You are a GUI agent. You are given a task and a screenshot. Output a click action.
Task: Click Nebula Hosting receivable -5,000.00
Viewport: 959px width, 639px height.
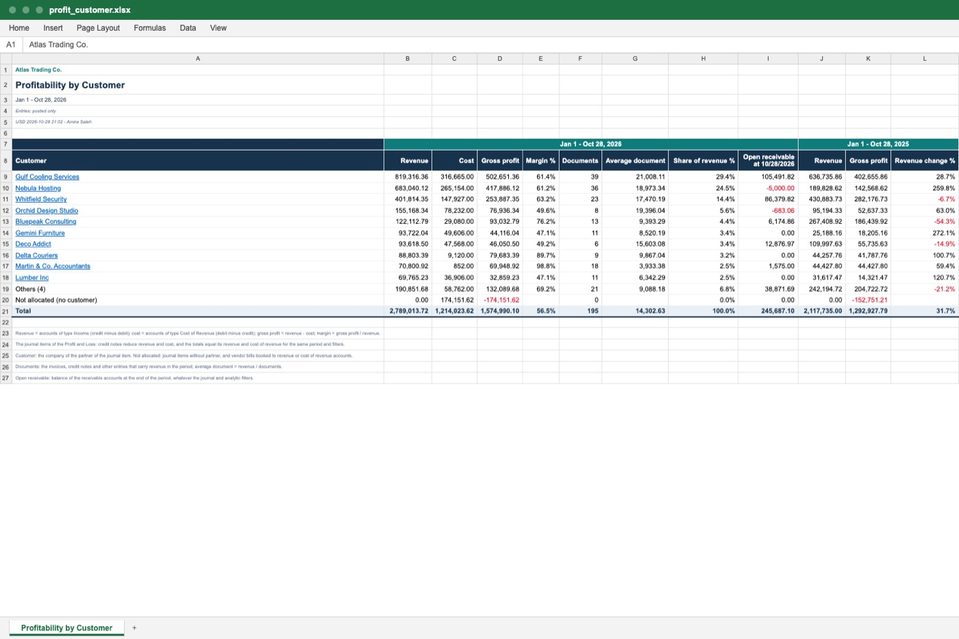coord(768,188)
